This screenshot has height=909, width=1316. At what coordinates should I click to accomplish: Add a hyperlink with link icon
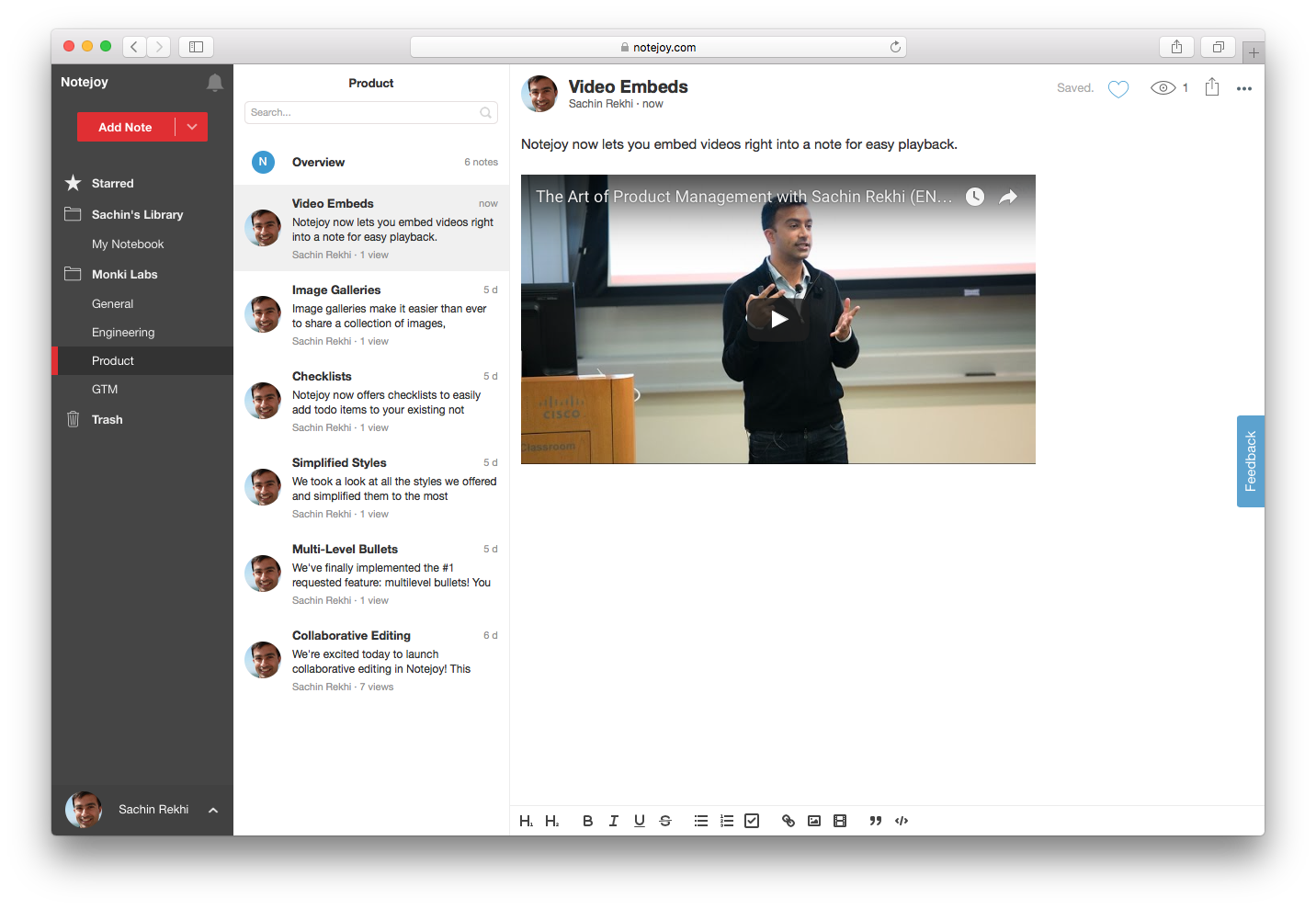pyautogui.click(x=788, y=821)
